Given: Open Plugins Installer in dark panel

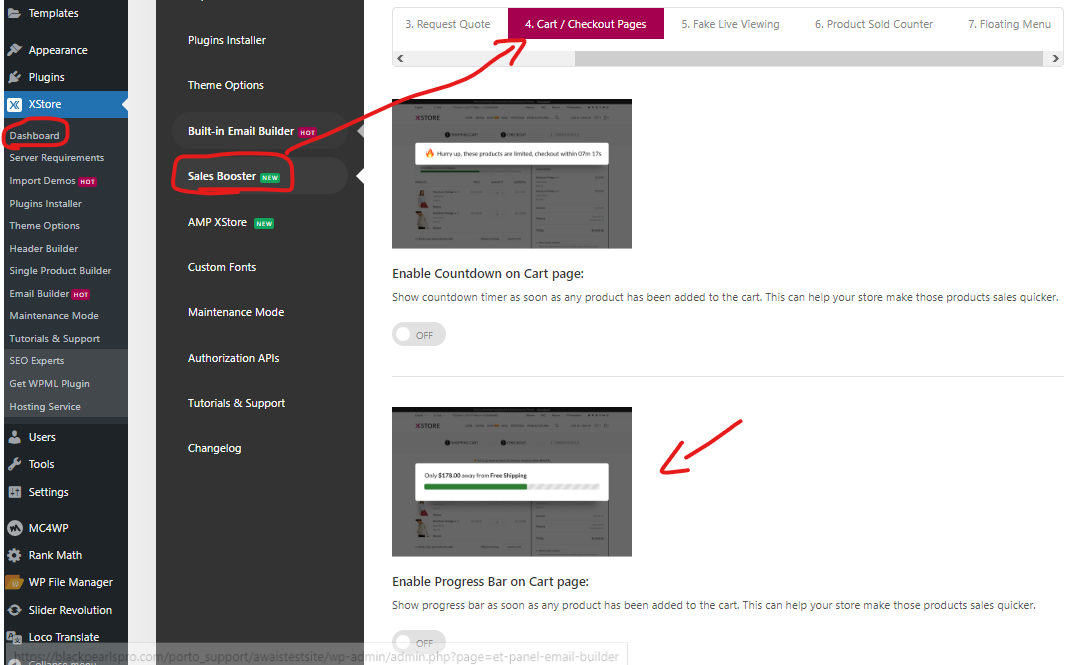Looking at the screenshot, I should click(227, 40).
